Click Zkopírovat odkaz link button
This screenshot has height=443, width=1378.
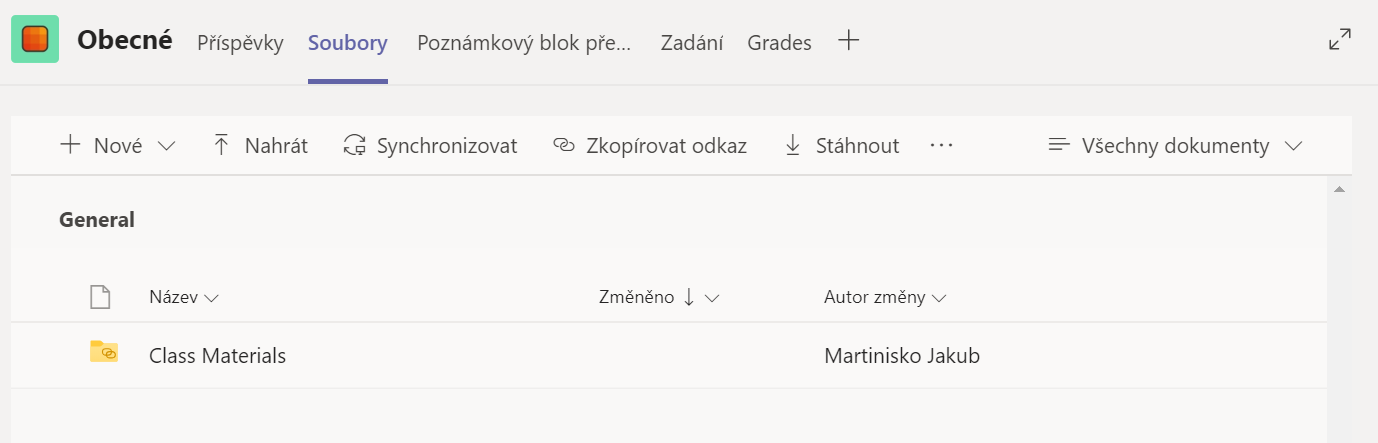pos(649,146)
